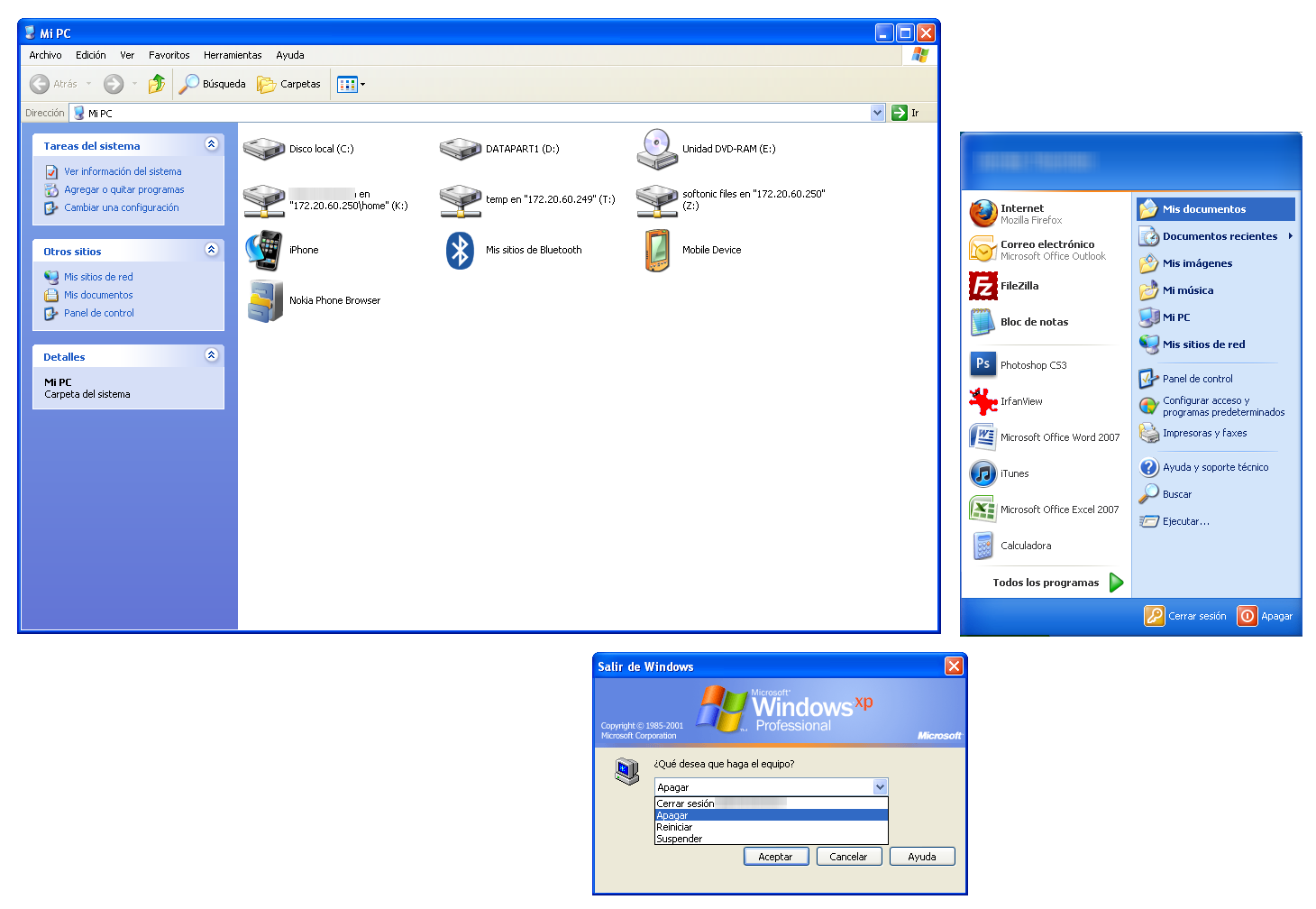Open the Herramientas menu

[233, 55]
